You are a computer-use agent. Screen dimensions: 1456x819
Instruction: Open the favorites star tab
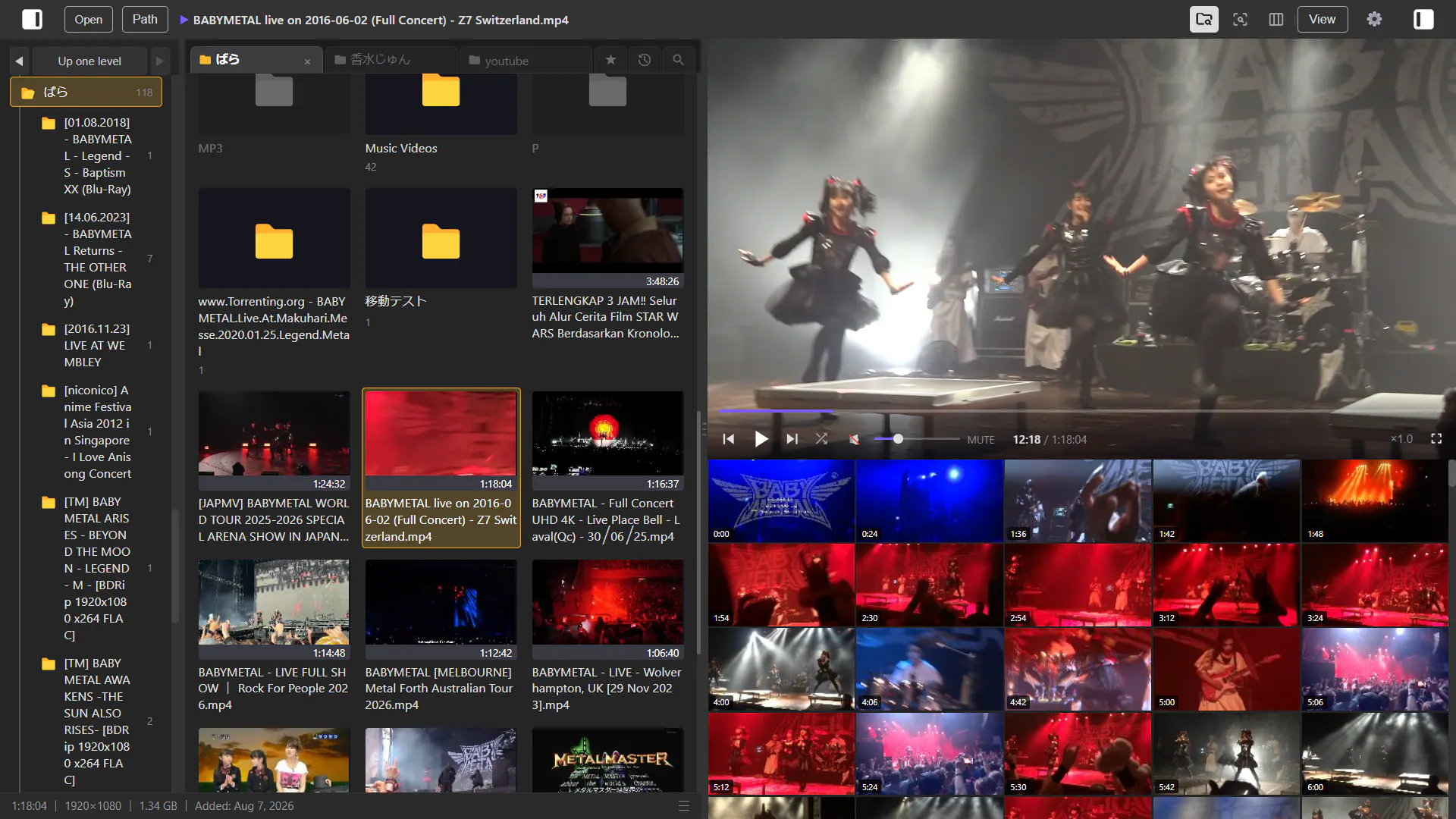point(610,60)
